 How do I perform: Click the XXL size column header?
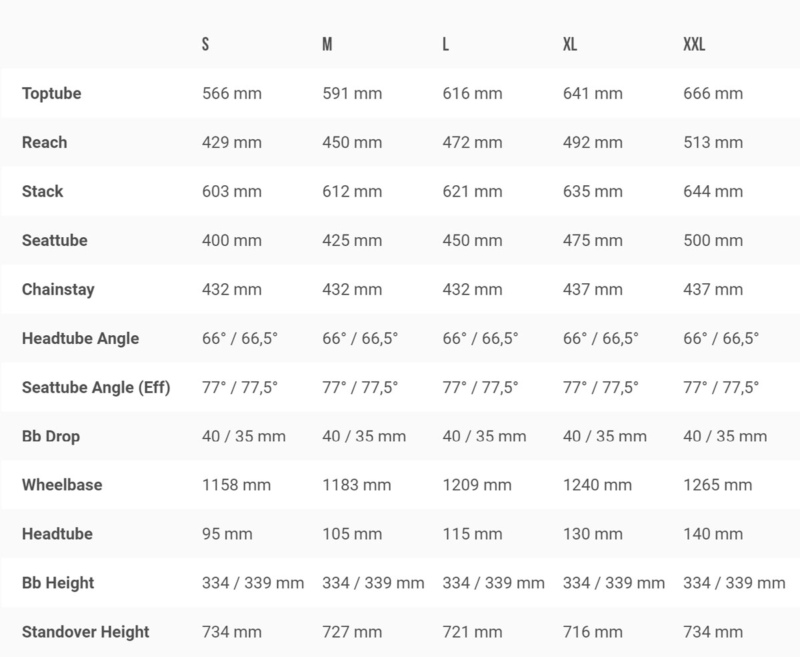pos(696,46)
